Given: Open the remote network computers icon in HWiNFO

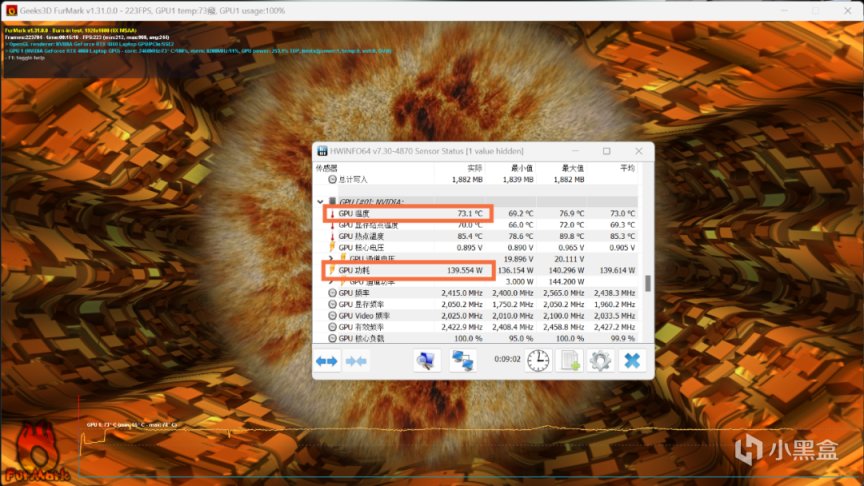Looking at the screenshot, I should (x=463, y=361).
